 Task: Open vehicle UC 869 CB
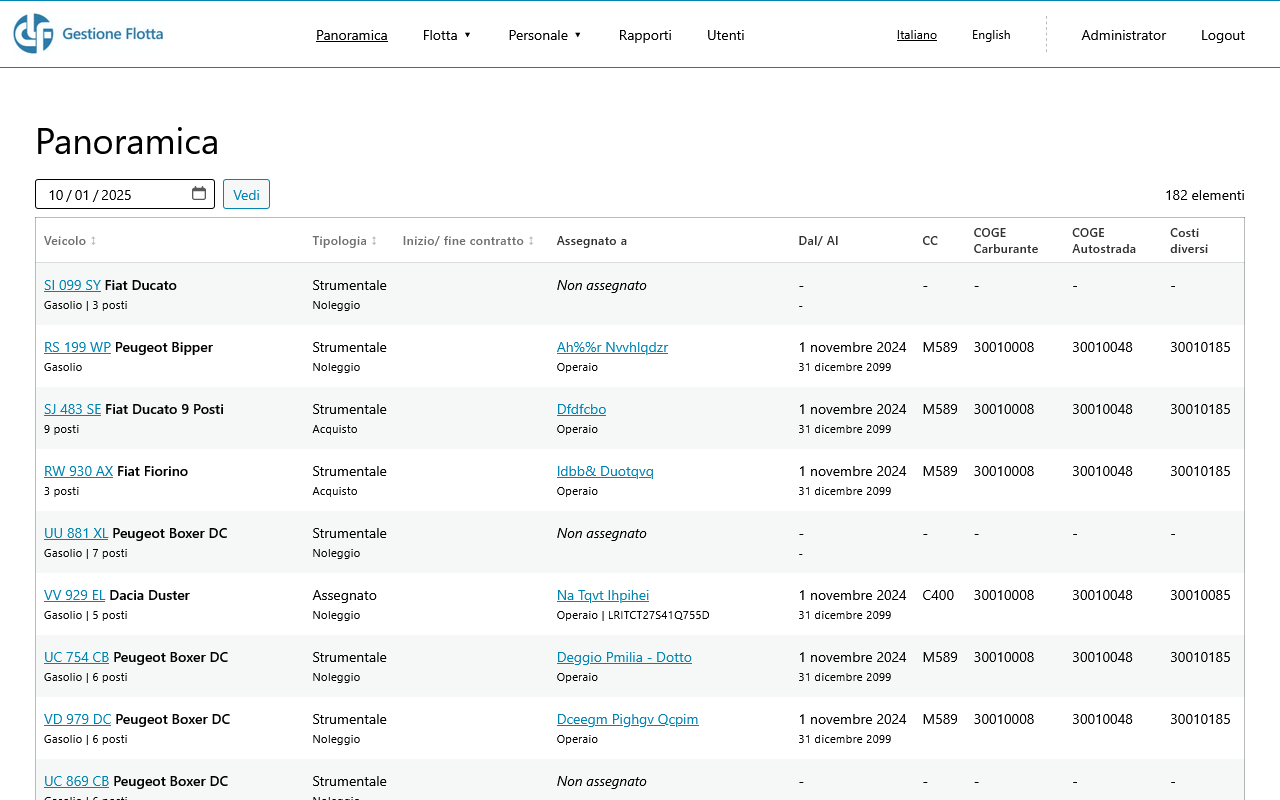point(76,781)
